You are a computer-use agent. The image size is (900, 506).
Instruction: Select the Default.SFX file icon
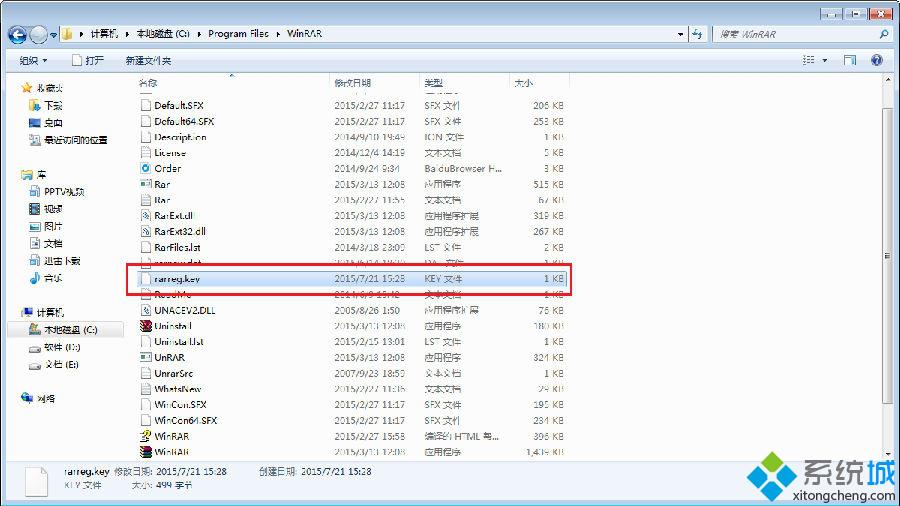[146, 106]
